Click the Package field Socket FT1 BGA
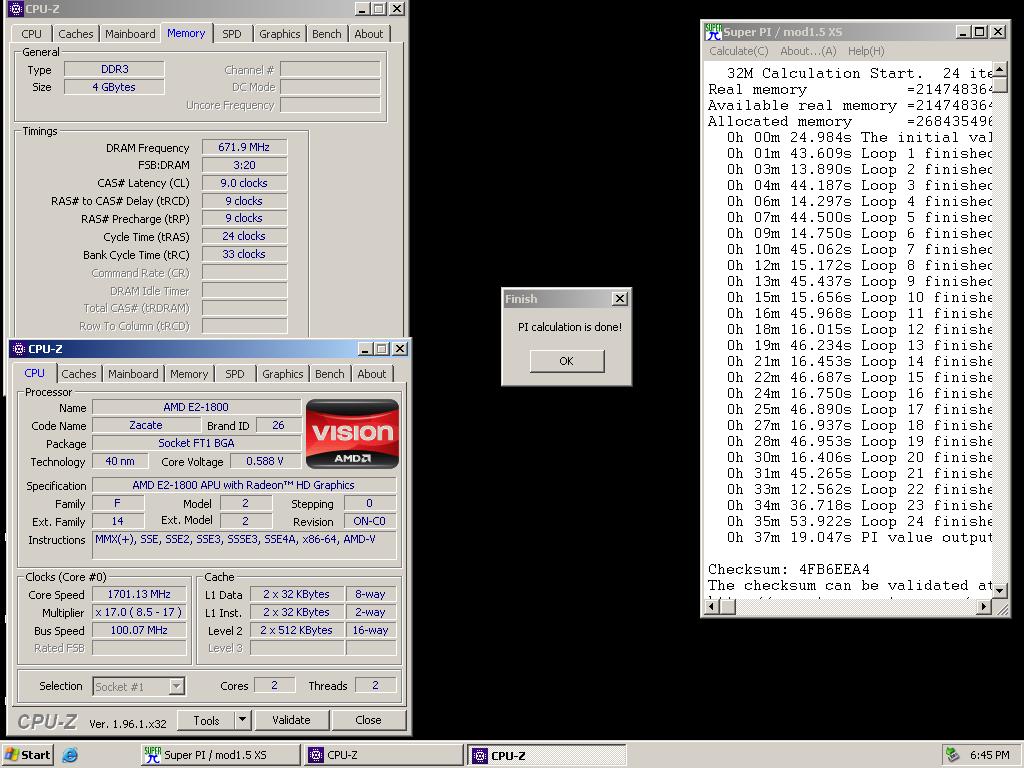This screenshot has width=1024, height=768. (196, 443)
